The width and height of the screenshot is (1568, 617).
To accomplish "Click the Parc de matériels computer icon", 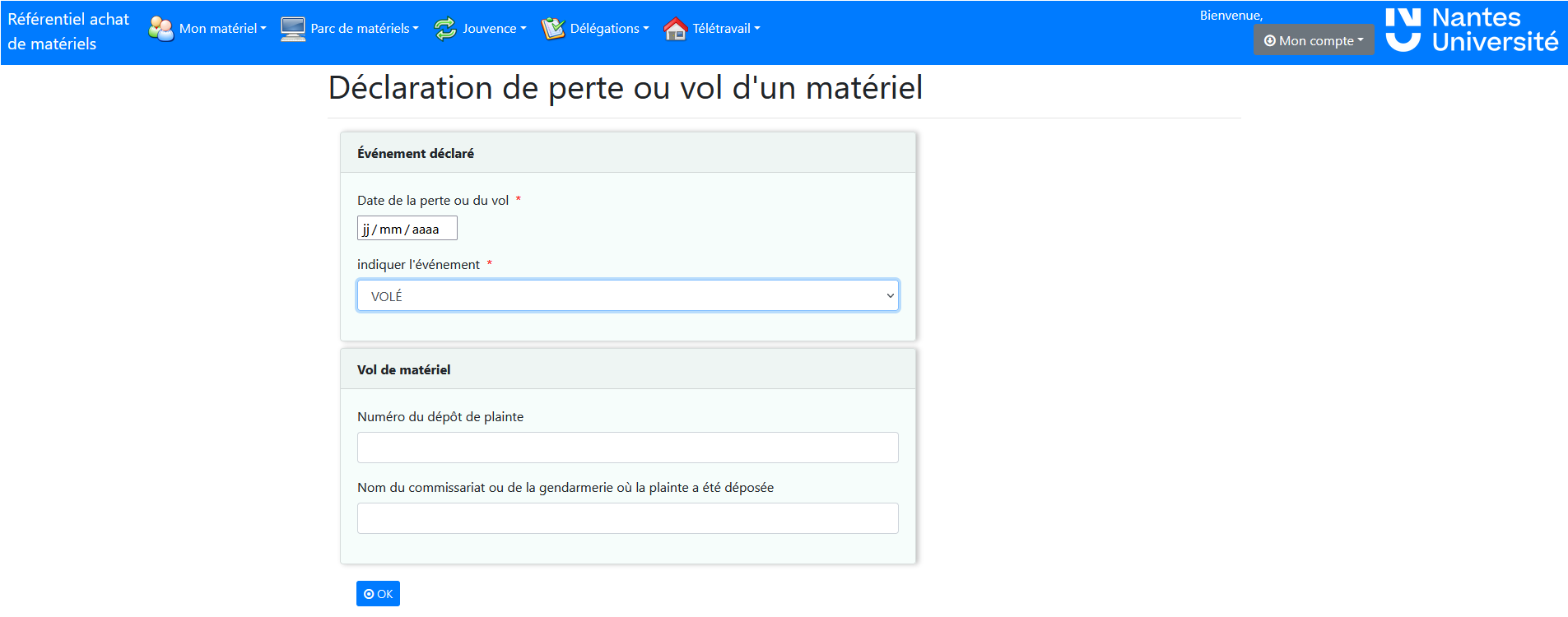I will tap(292, 29).
